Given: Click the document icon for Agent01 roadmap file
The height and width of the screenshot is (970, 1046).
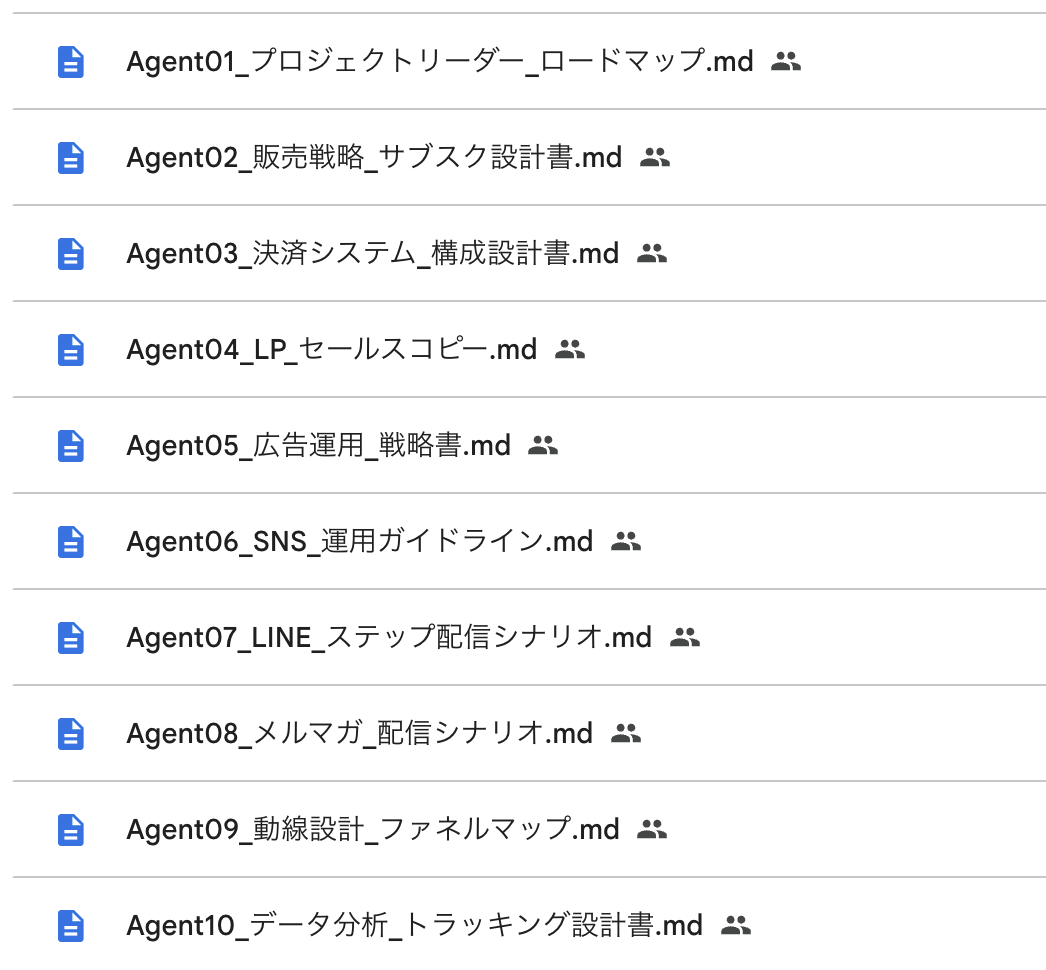Looking at the screenshot, I should coord(71,62).
